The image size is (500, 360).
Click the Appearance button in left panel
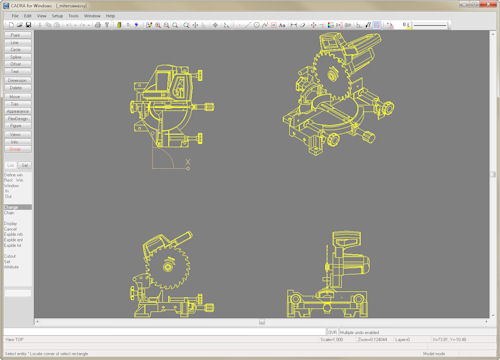coord(18,111)
